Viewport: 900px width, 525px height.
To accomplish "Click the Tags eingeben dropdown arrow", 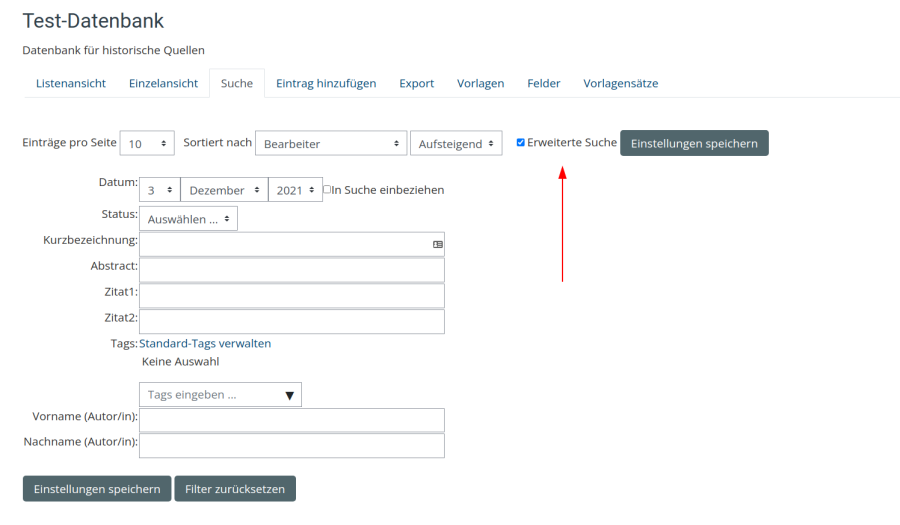I will pos(289,395).
